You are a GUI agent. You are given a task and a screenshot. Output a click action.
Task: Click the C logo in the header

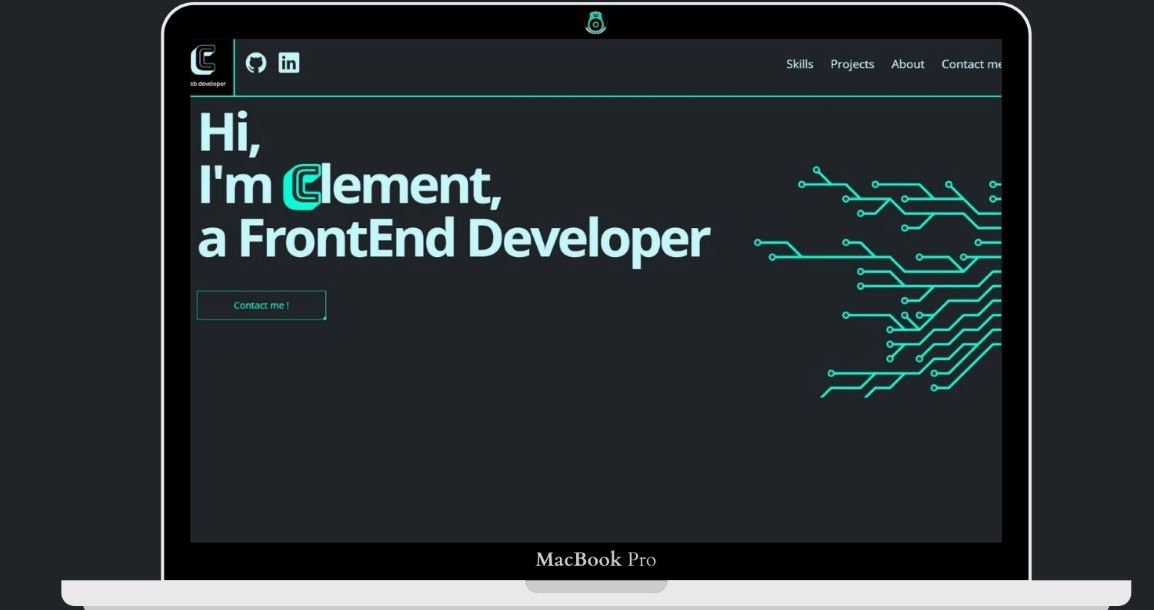pyautogui.click(x=203, y=60)
